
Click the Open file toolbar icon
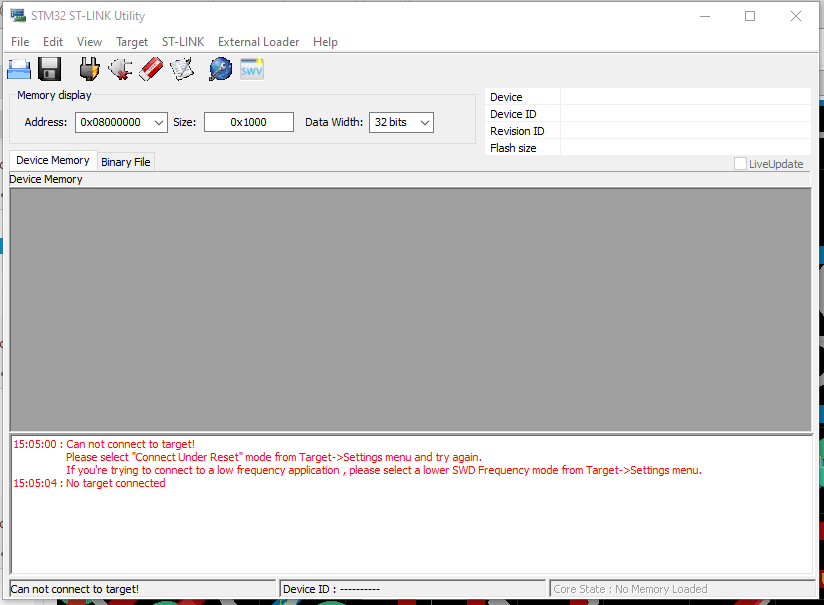[19, 69]
